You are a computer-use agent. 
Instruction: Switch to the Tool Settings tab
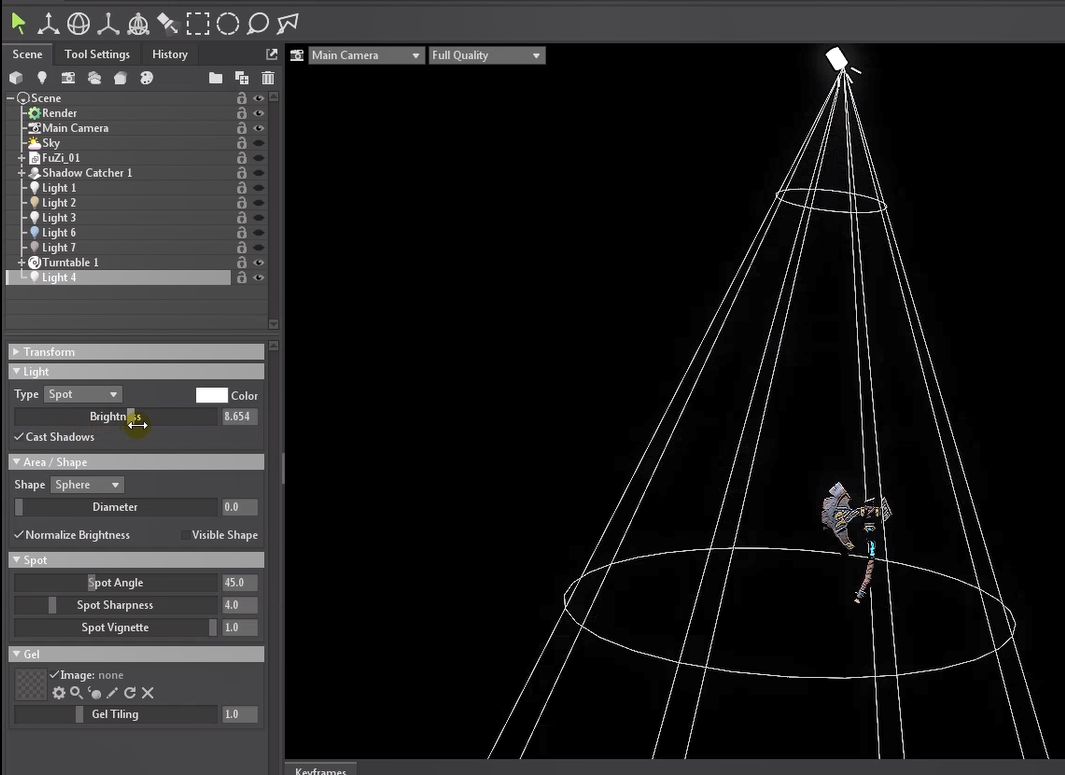pyautogui.click(x=97, y=54)
